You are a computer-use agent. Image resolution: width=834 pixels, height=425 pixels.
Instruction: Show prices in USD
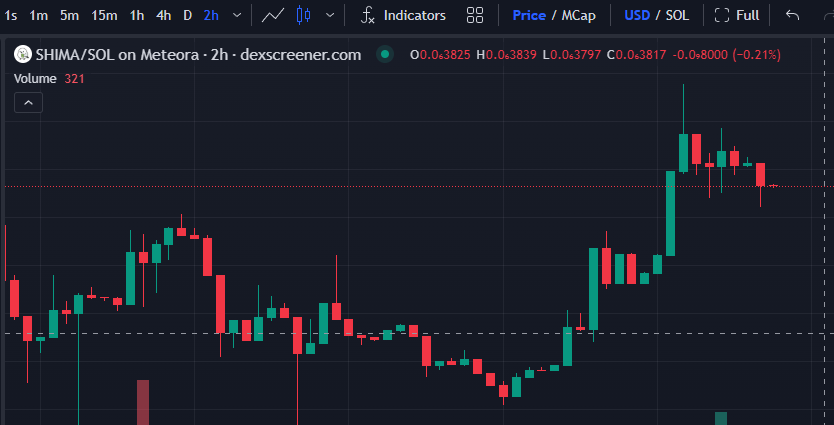637,15
